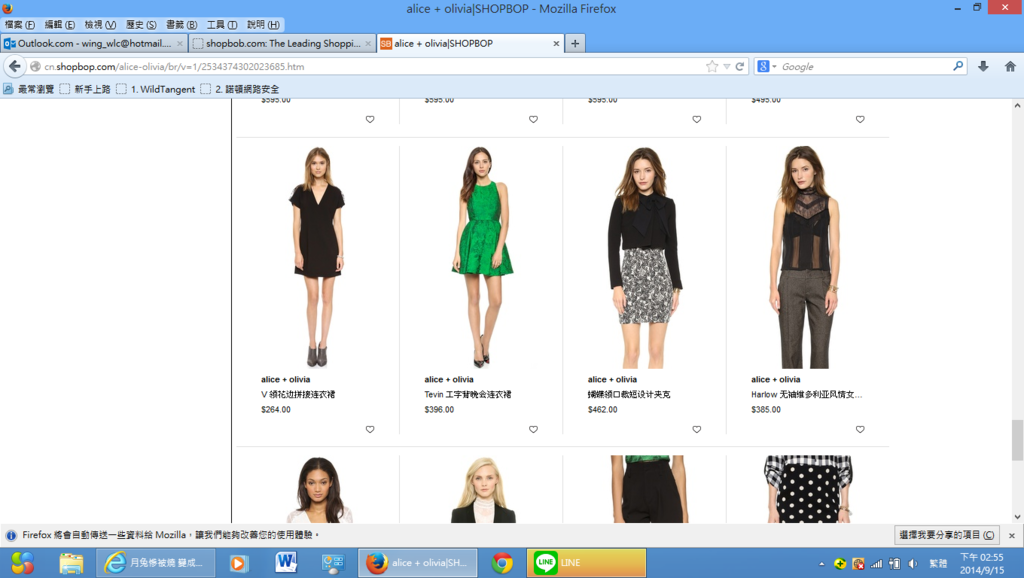Open a new tab with plus button
1024x578 pixels.
tap(575, 43)
